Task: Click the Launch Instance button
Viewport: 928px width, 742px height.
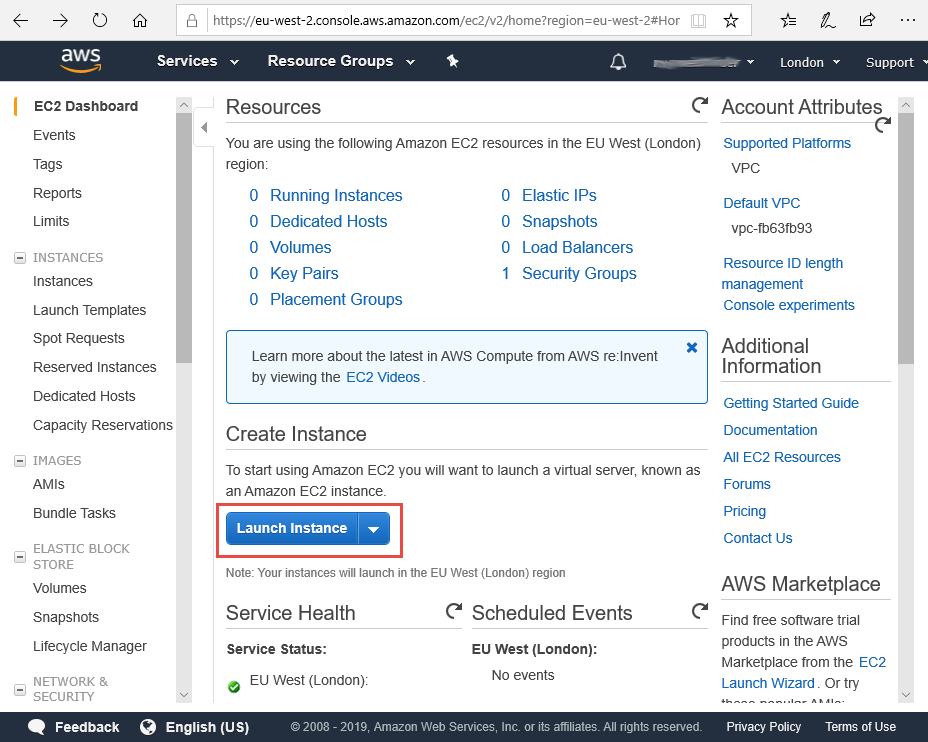Action: (x=292, y=528)
